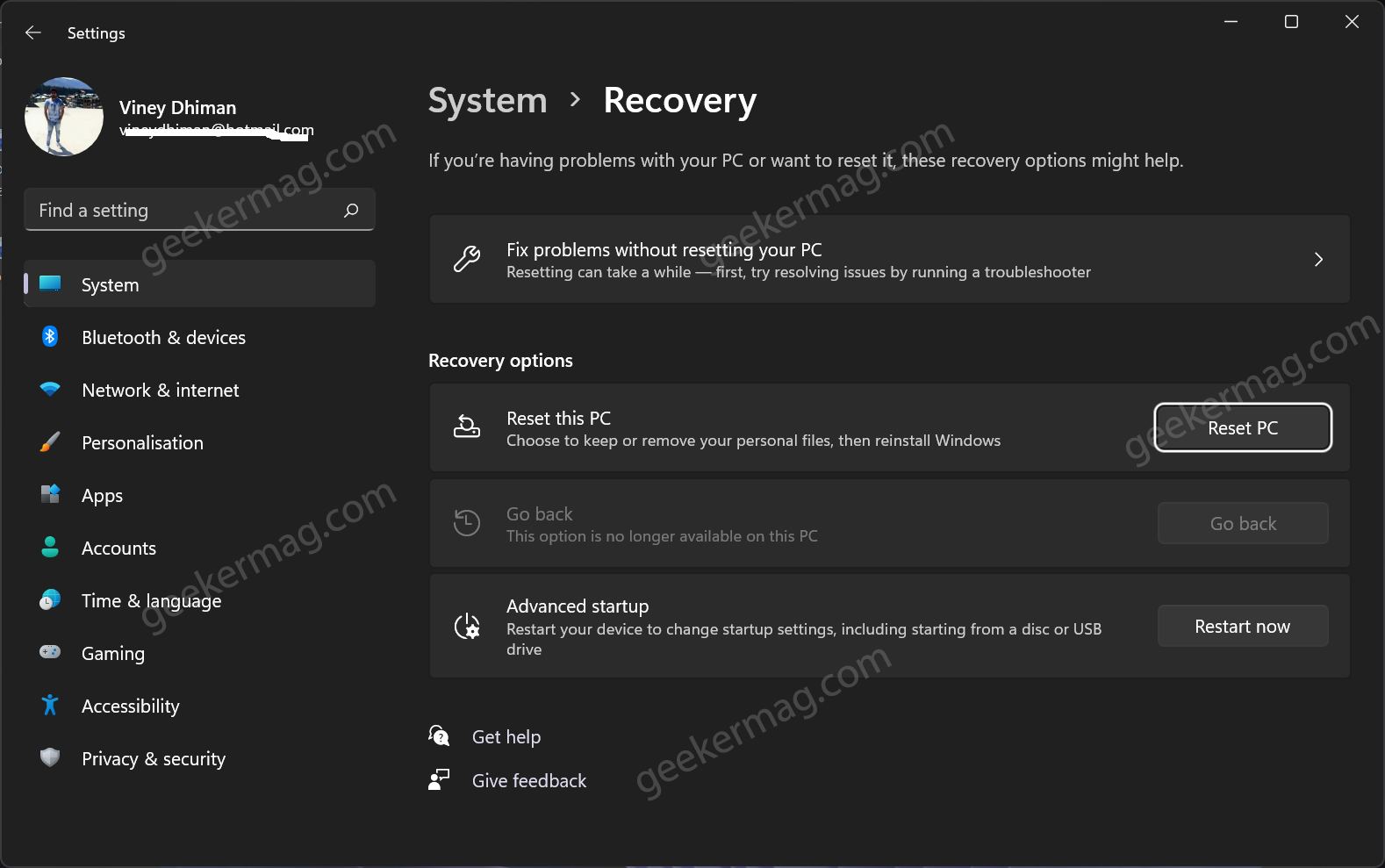Screen dimensions: 1385x868
Task: Minimize the Settings window
Action: tap(1231, 21)
